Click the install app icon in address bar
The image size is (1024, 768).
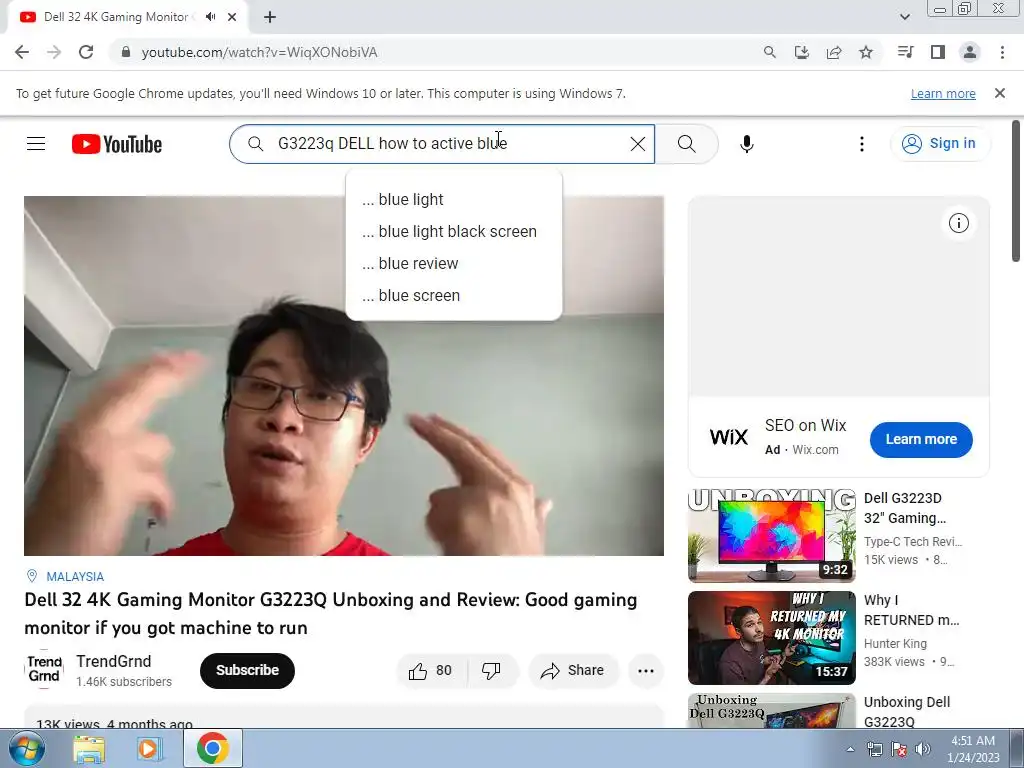pos(801,52)
